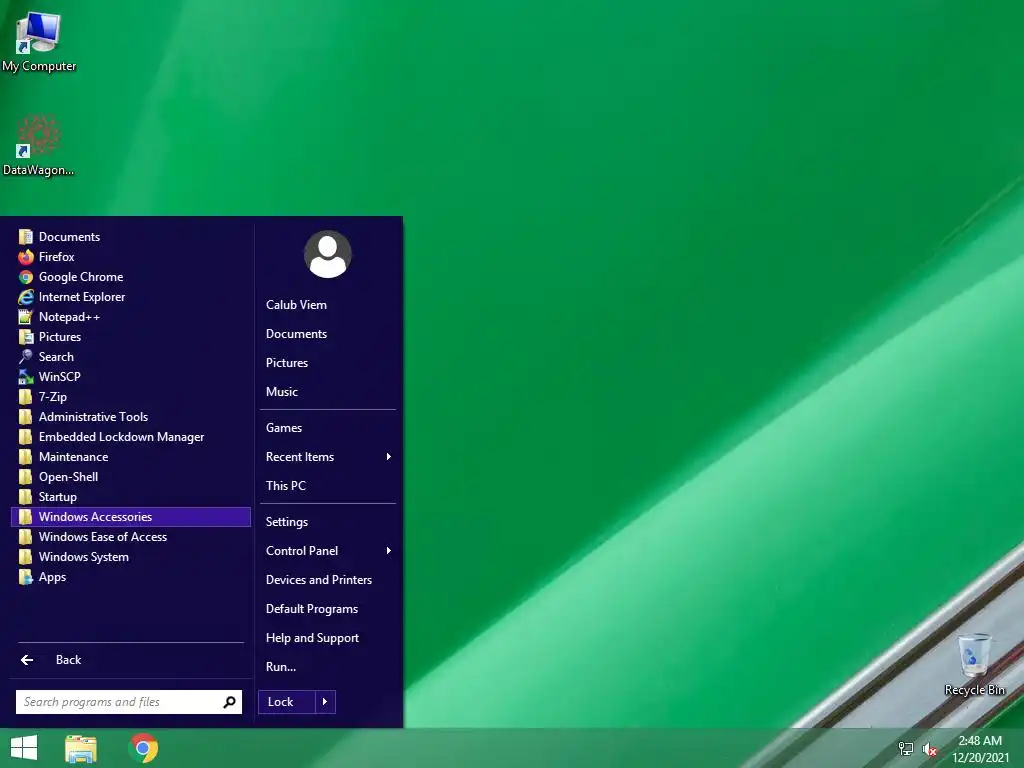
Task: Click the muted volume tray icon
Action: pyautogui.click(x=930, y=750)
